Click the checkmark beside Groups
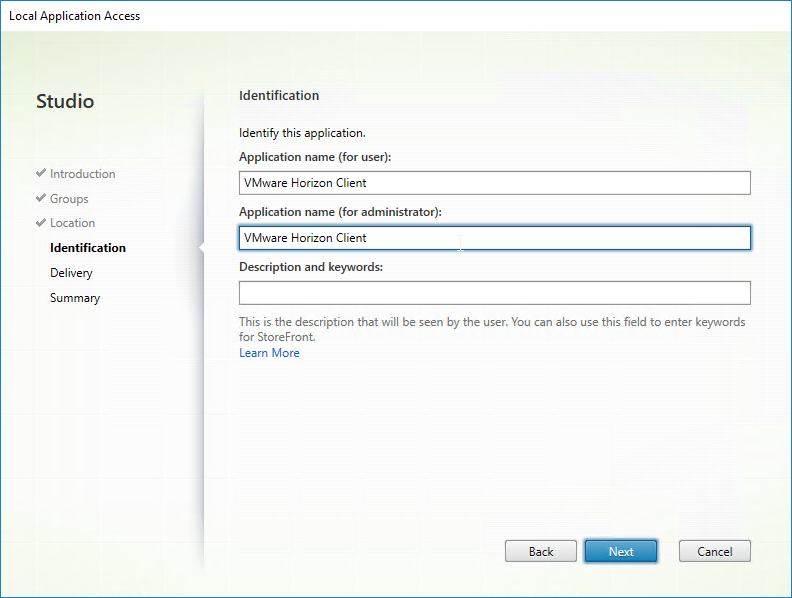 [x=41, y=197]
